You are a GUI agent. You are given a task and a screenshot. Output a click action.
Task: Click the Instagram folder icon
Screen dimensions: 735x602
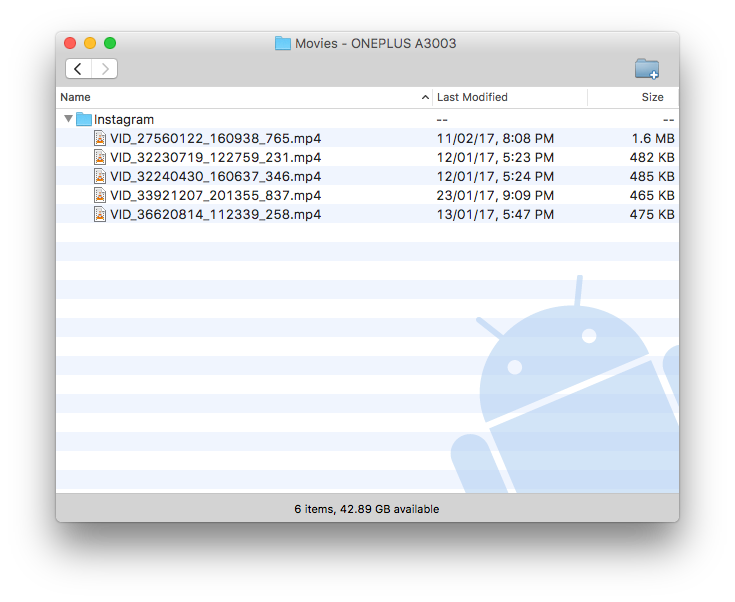click(84, 120)
